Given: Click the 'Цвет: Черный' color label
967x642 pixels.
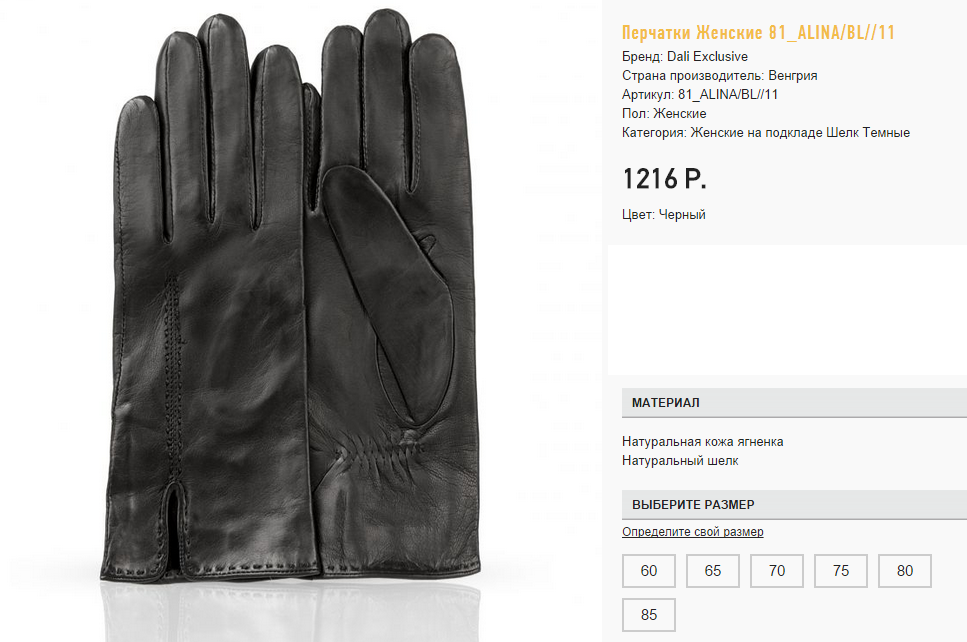Looking at the screenshot, I should [664, 214].
